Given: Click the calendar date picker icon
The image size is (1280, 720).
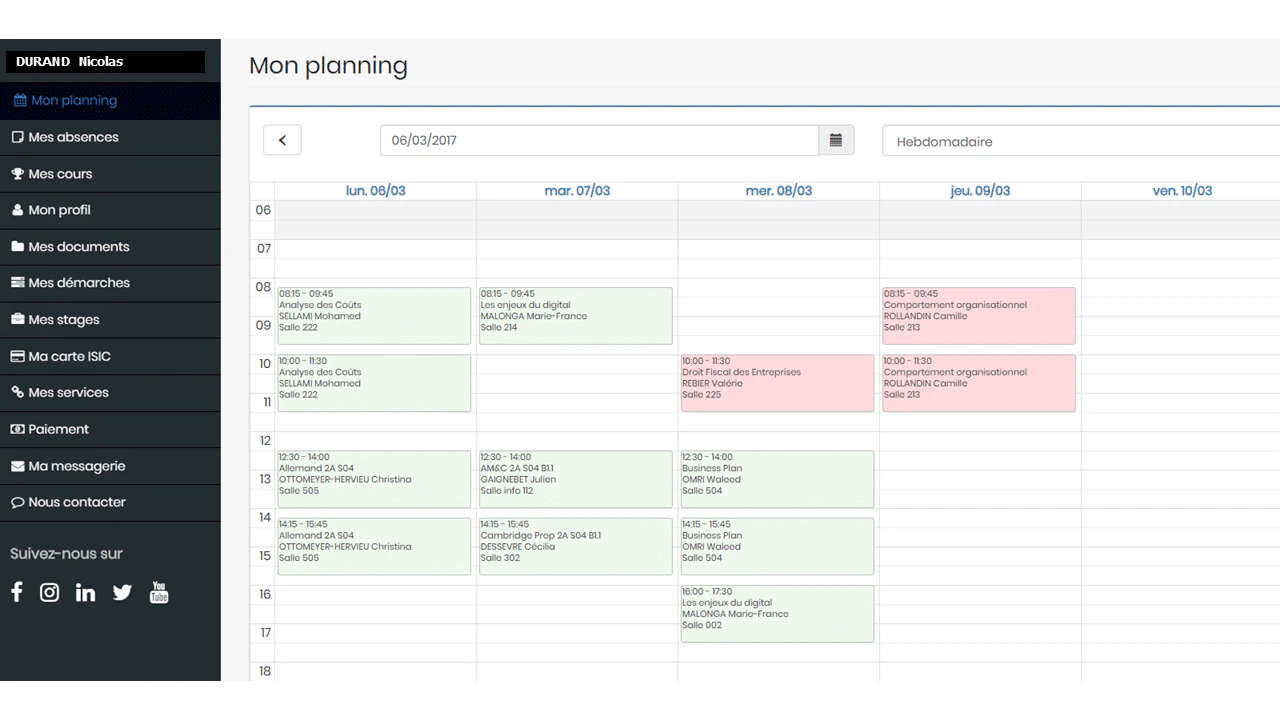Looking at the screenshot, I should 836,140.
